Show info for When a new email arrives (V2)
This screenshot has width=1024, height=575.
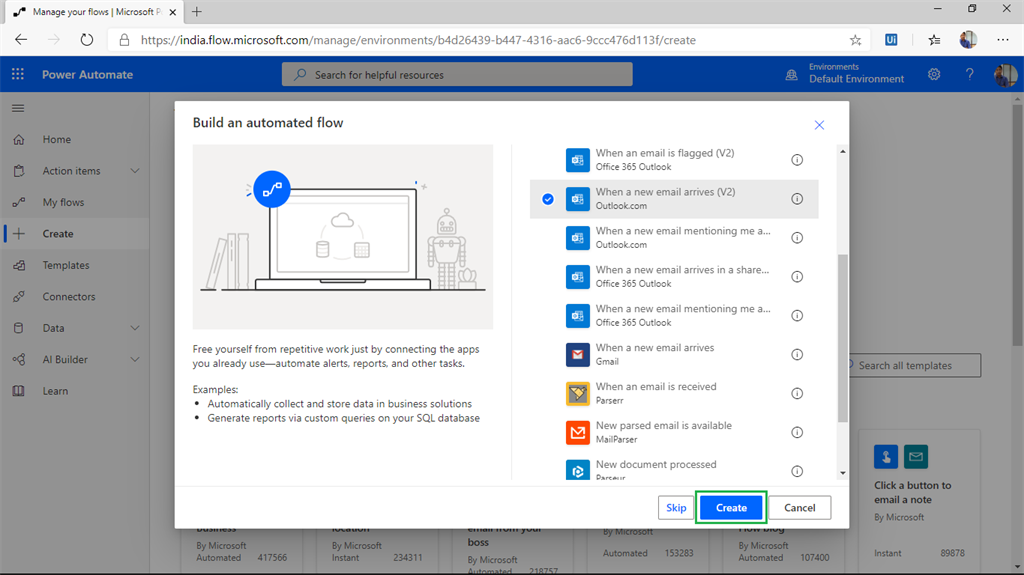(x=797, y=199)
